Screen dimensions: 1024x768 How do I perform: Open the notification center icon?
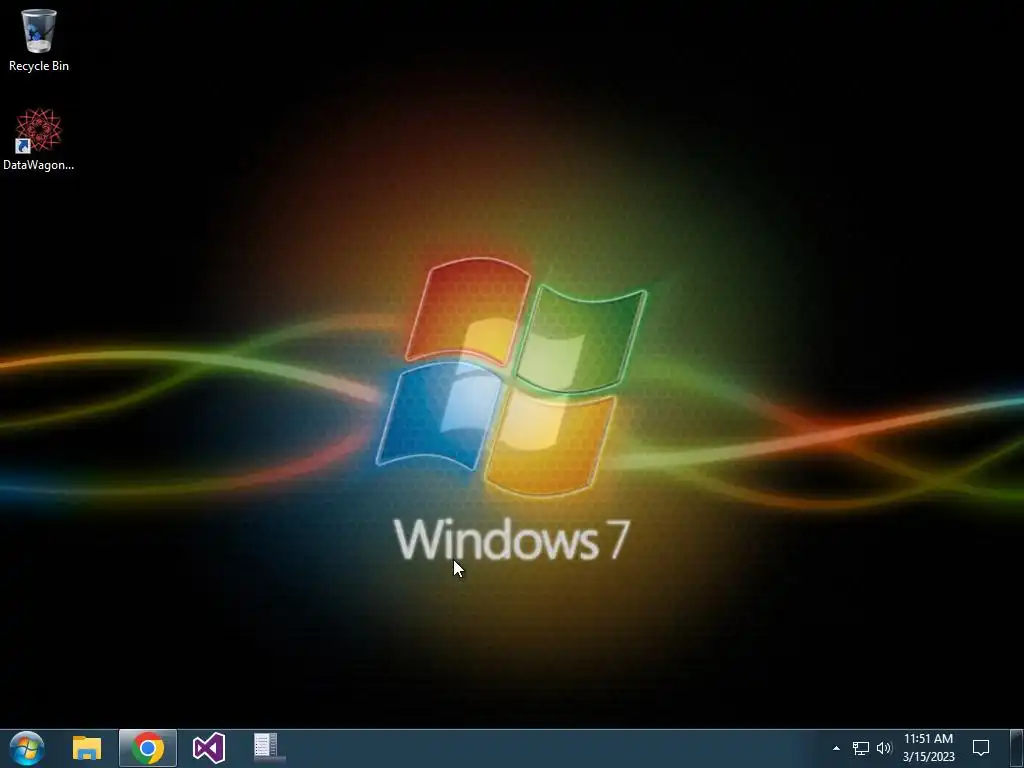981,748
